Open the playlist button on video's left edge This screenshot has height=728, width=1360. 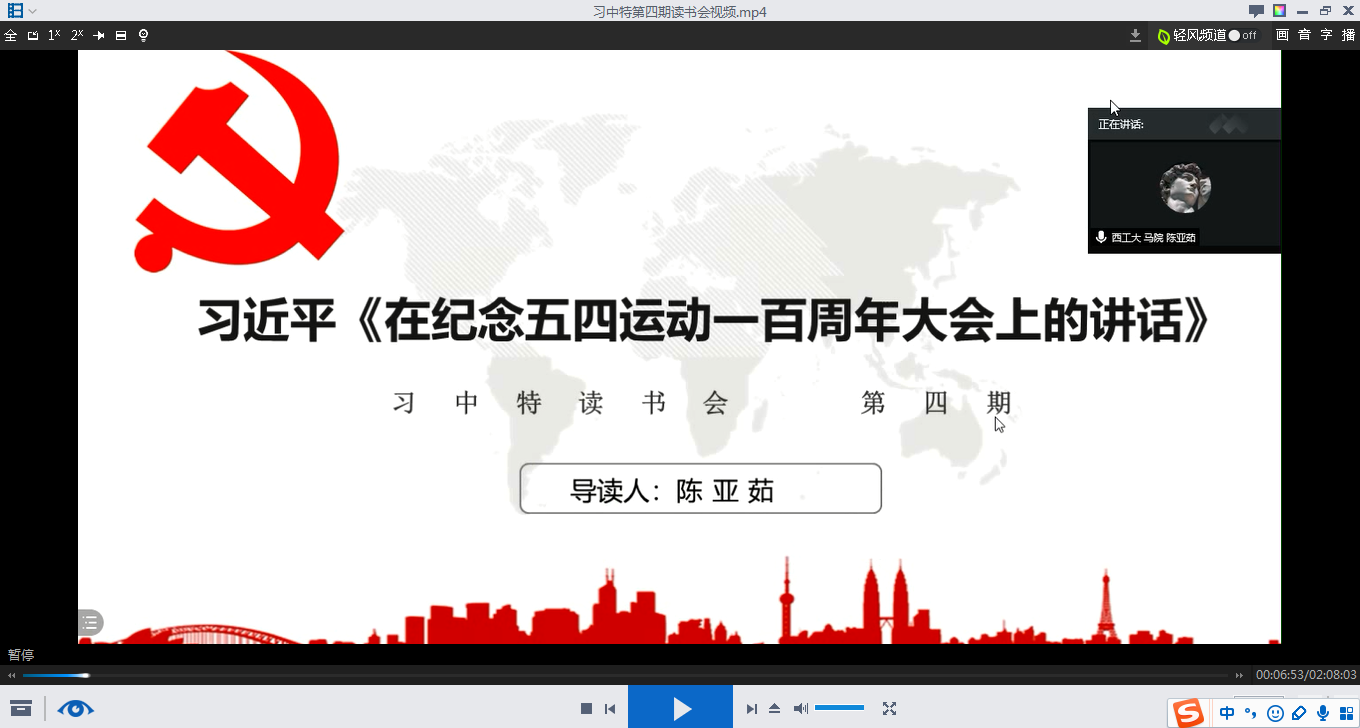pyautogui.click(x=90, y=622)
